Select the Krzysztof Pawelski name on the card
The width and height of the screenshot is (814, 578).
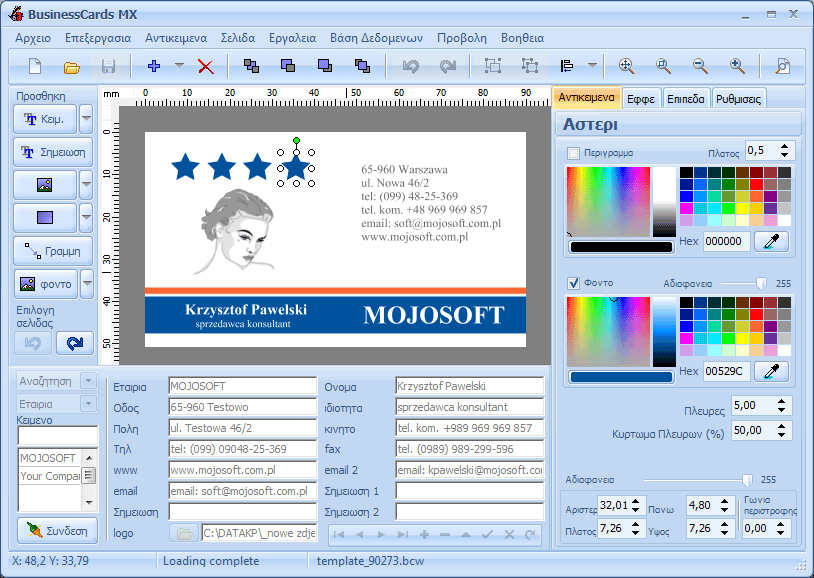(x=246, y=310)
